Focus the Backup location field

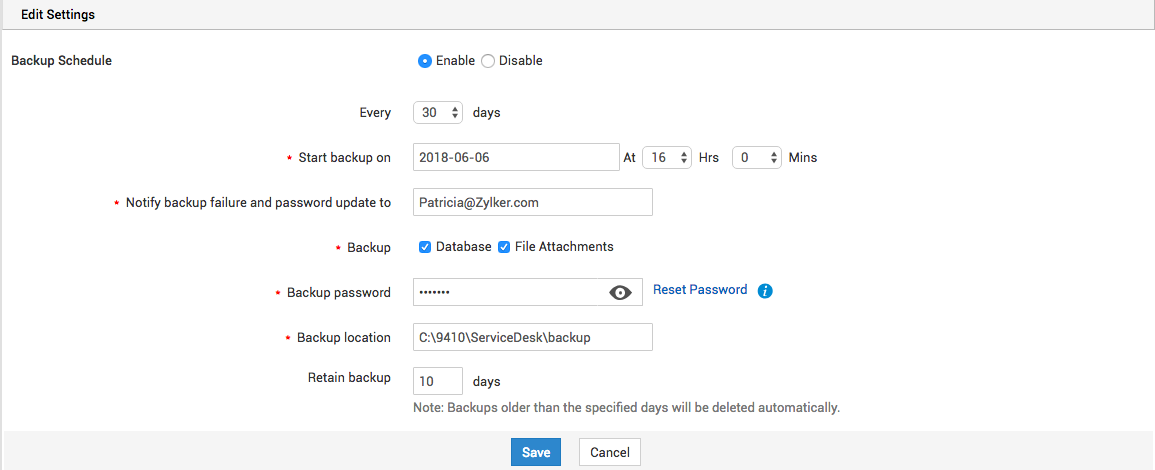pos(533,337)
